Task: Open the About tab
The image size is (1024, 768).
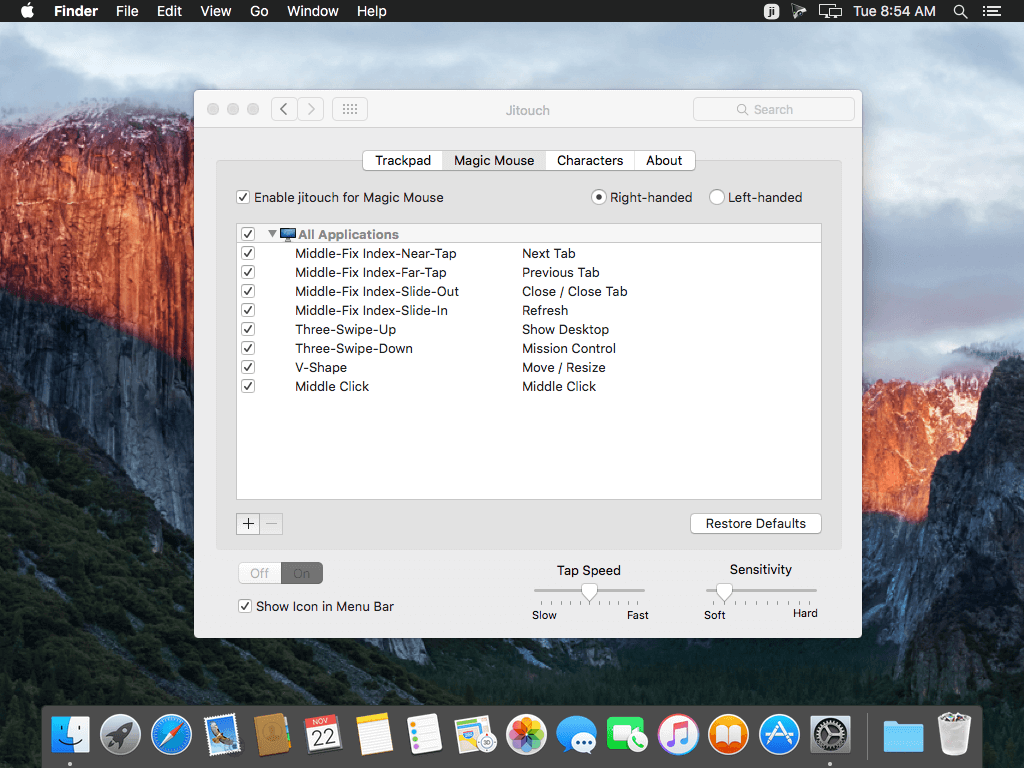Action: point(664,161)
